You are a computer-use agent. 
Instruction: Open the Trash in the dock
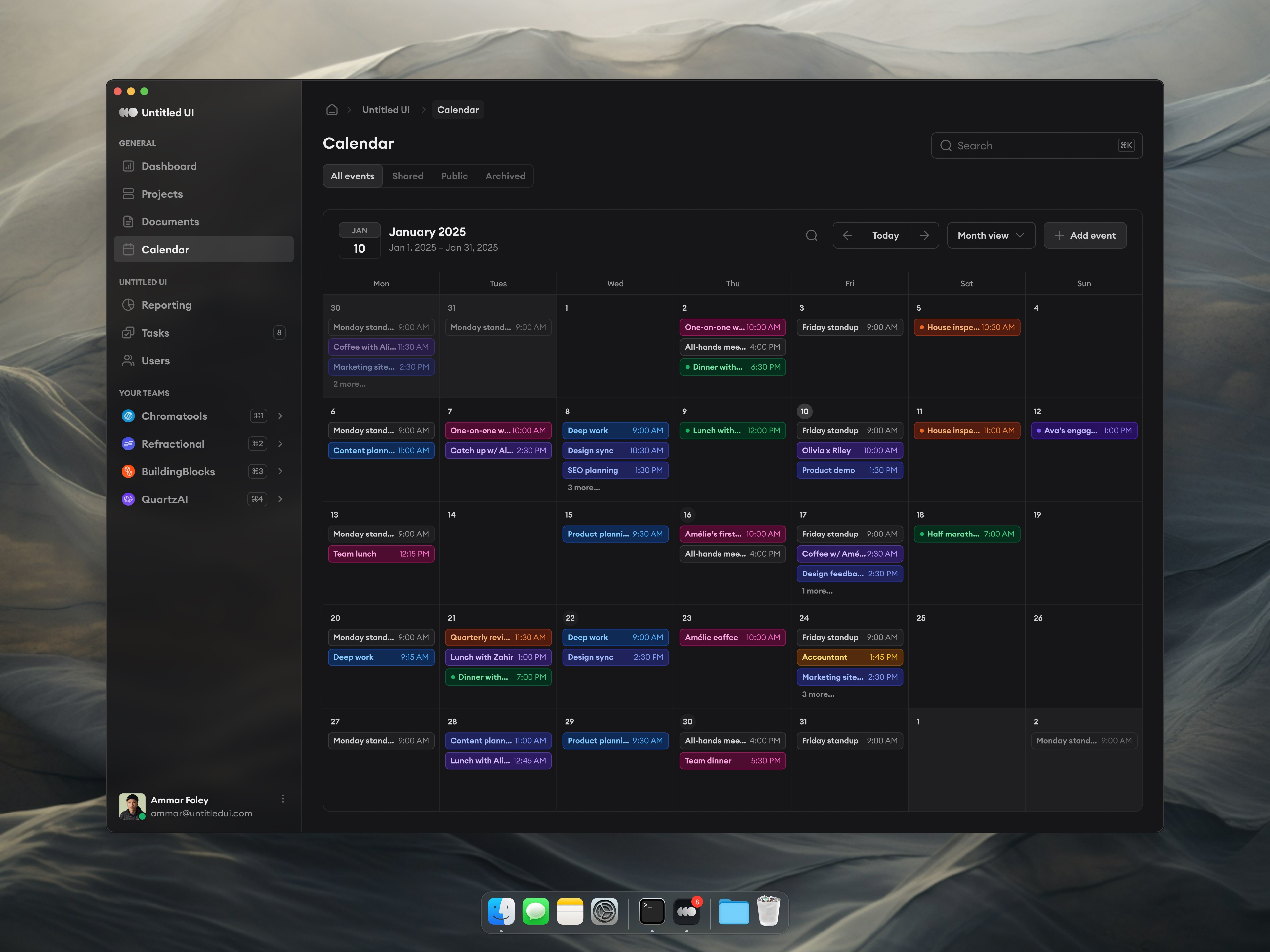[768, 911]
